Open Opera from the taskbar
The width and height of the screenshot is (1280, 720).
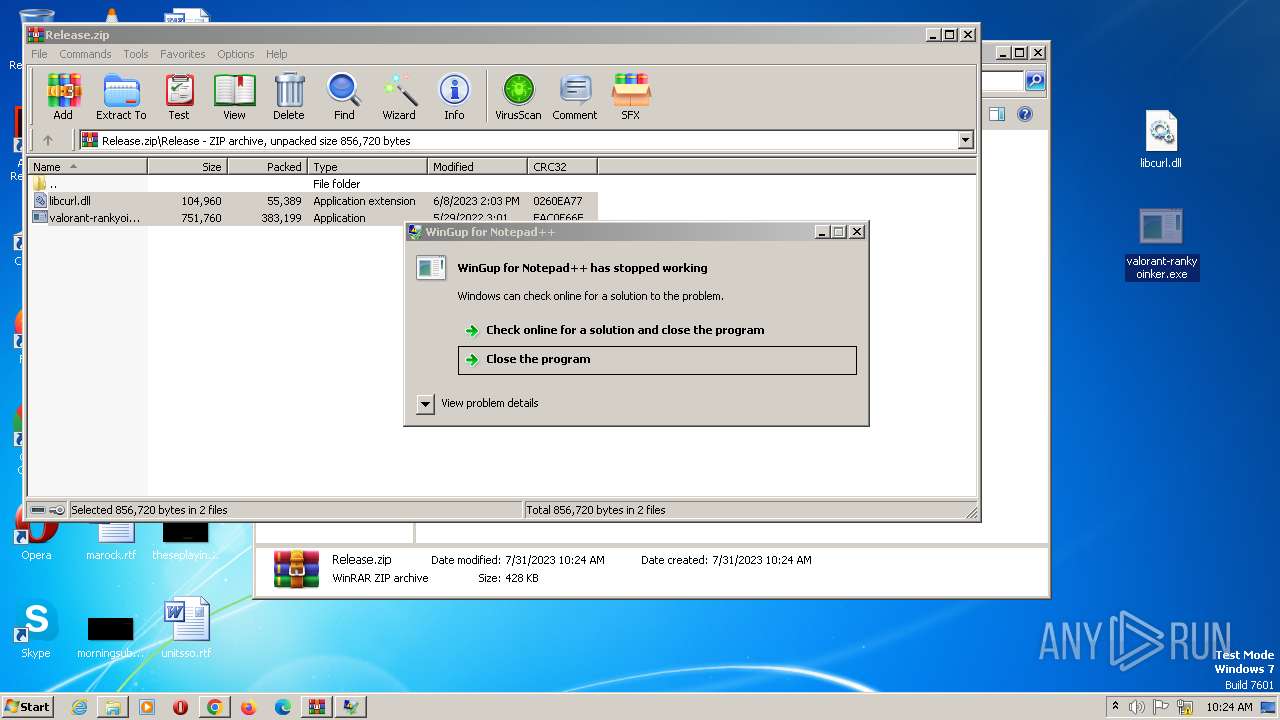(180, 707)
